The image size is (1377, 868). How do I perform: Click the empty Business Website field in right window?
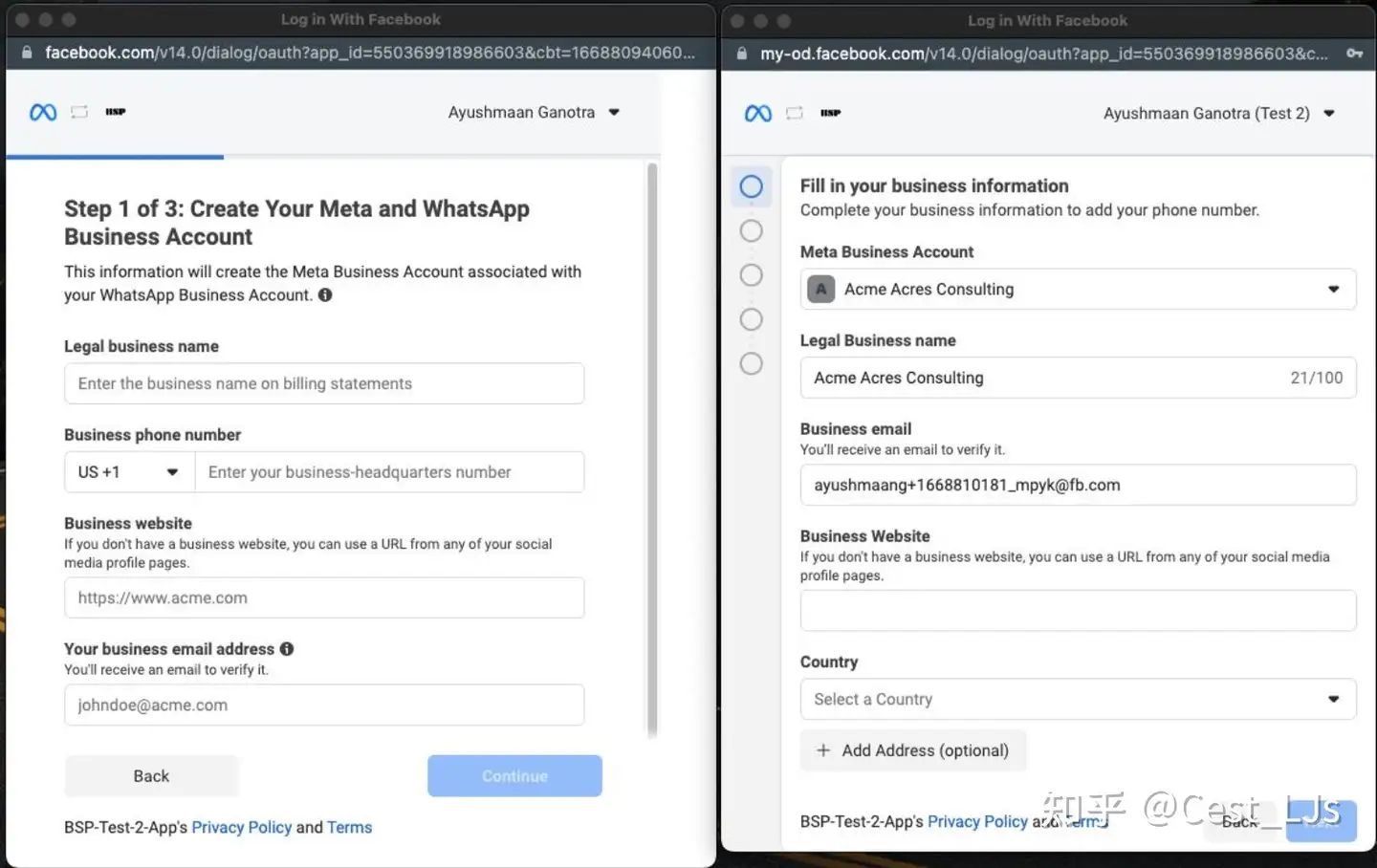tap(1078, 610)
